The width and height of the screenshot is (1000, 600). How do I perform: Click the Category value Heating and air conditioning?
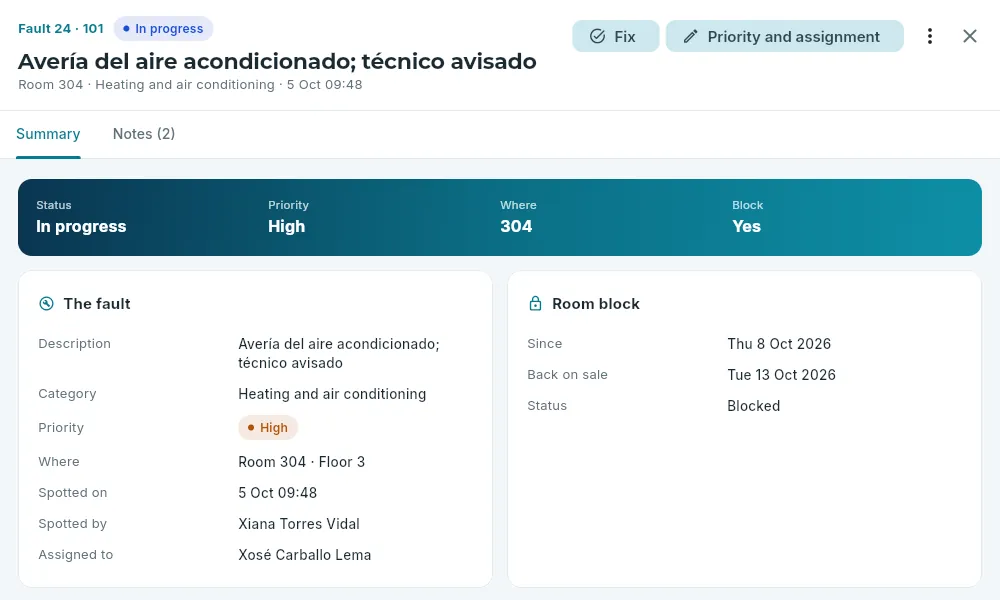pyautogui.click(x=332, y=394)
